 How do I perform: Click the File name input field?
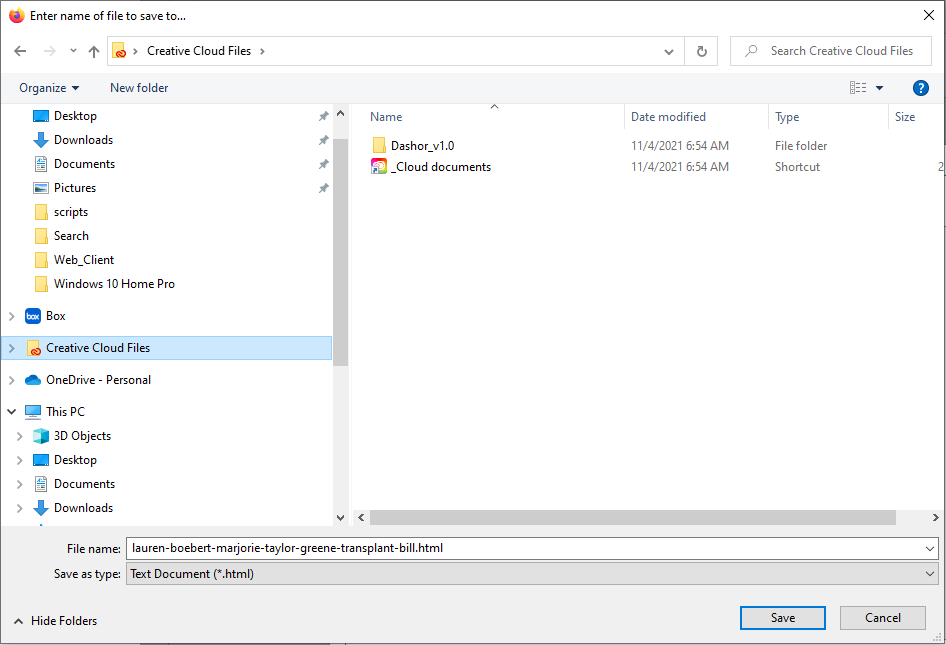click(525, 548)
